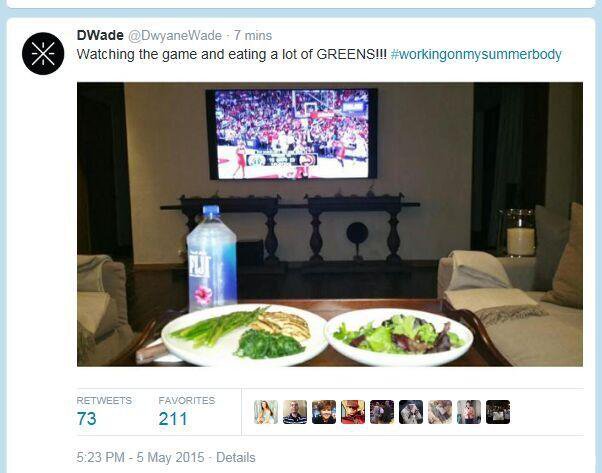Open the two dark figures avatar

point(382,412)
